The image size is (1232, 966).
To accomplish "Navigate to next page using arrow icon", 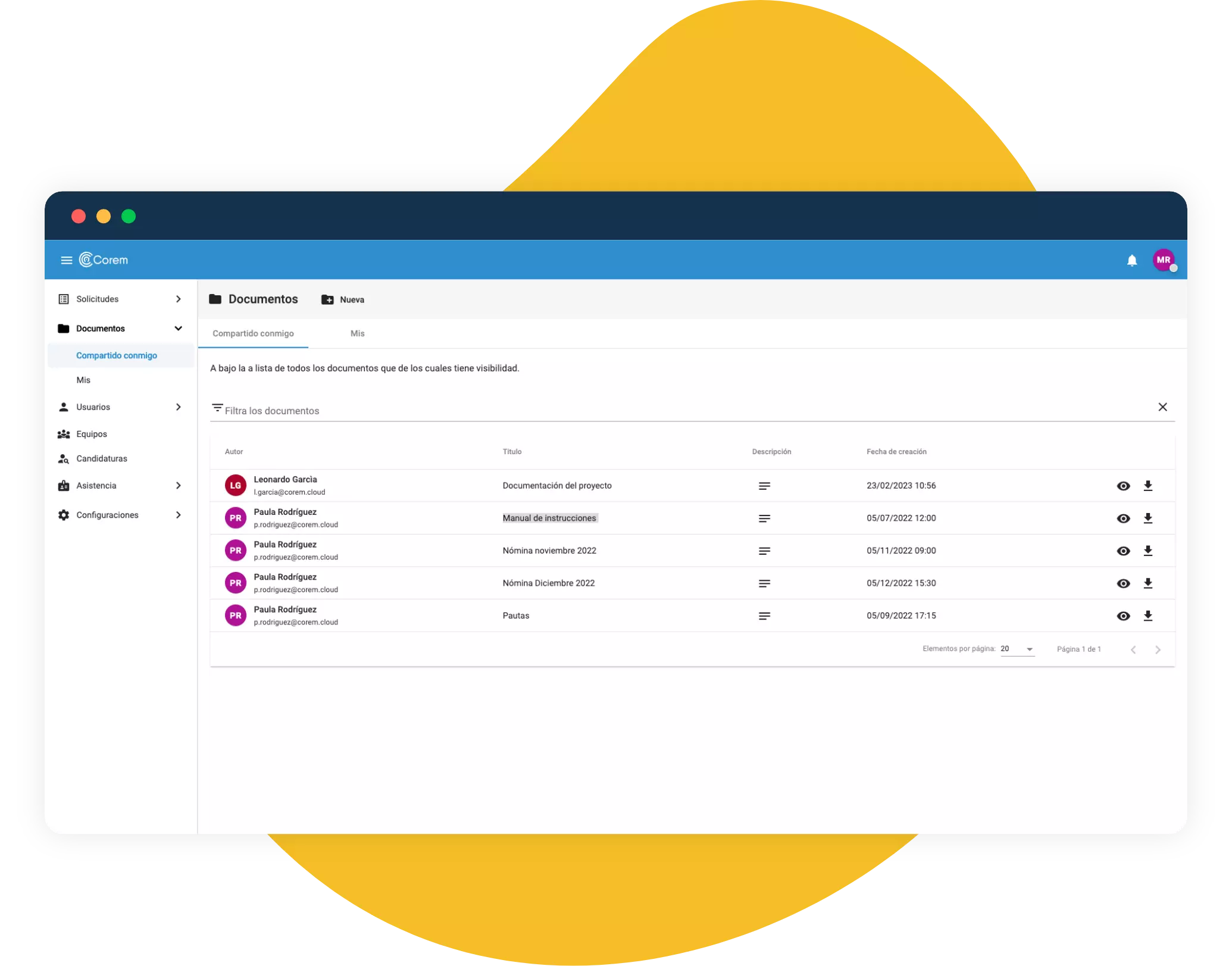I will (x=1158, y=649).
